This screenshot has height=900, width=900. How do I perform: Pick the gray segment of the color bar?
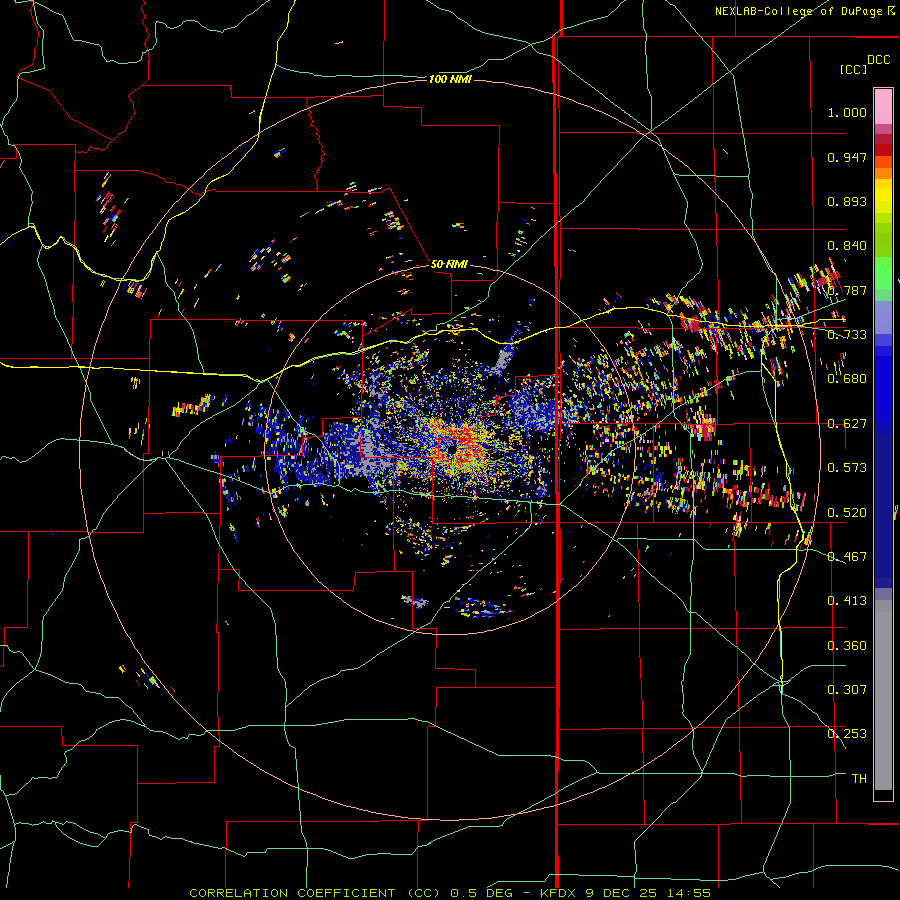coord(883,695)
